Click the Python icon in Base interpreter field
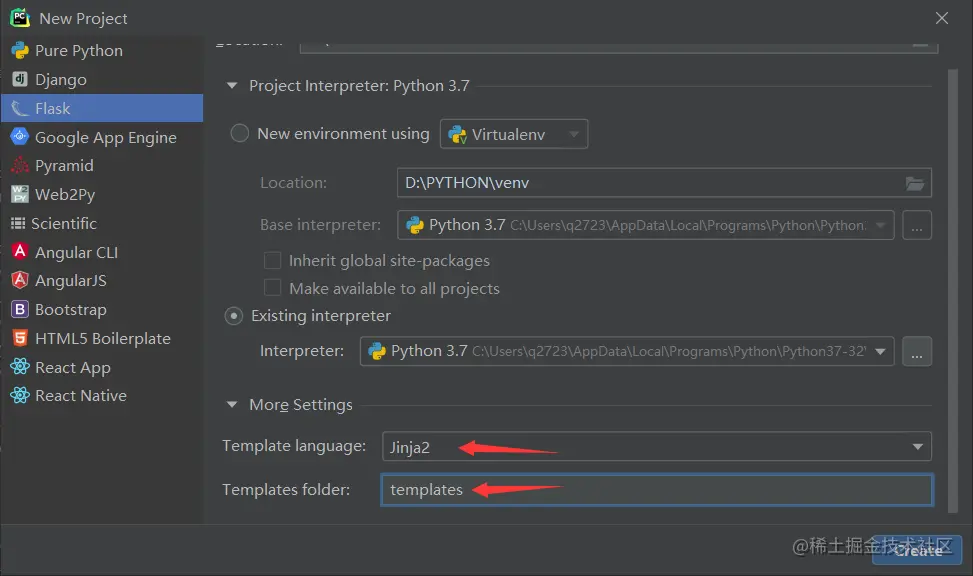This screenshot has height=576, width=973. click(x=415, y=225)
